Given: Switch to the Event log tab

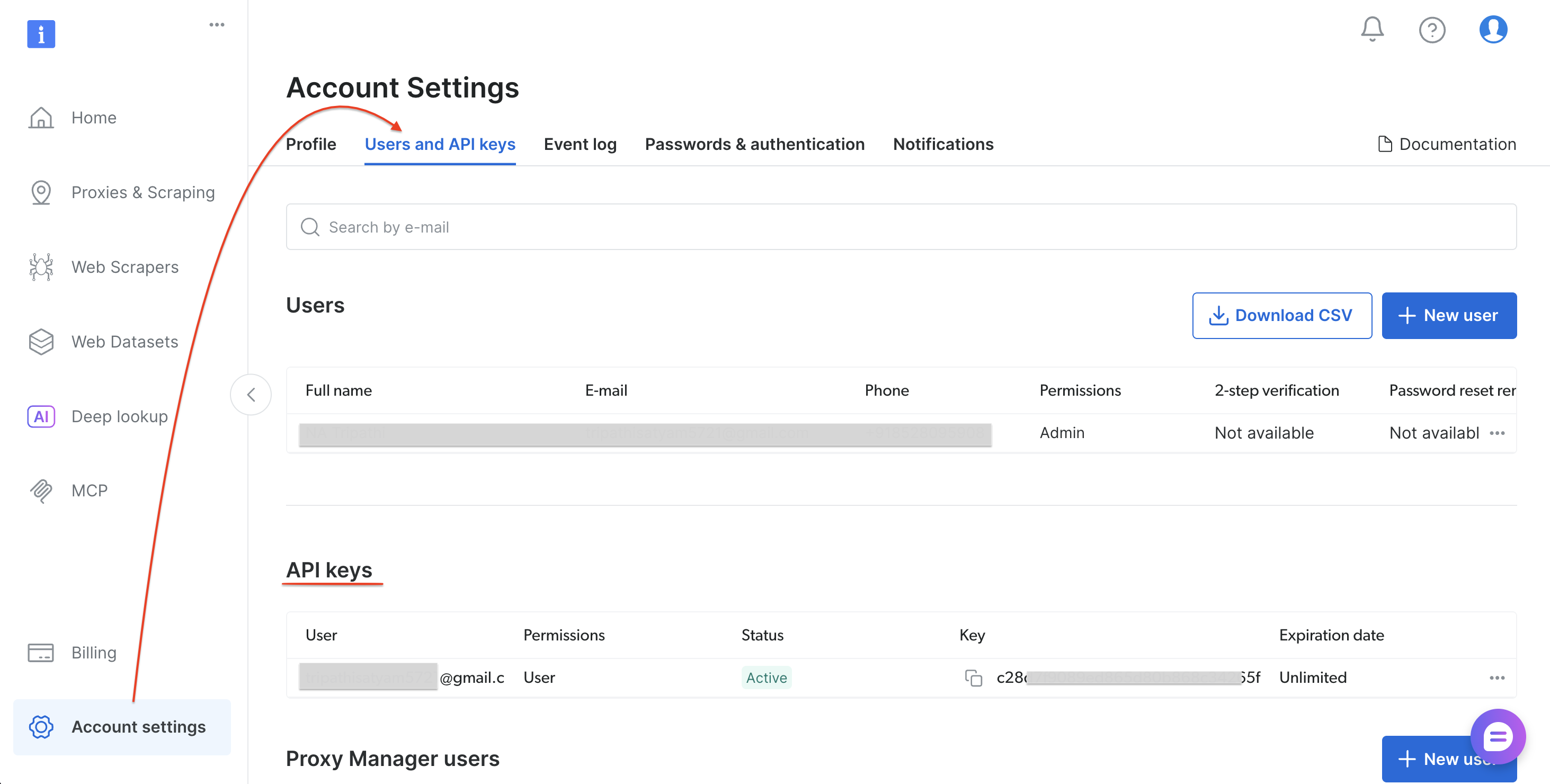Looking at the screenshot, I should click(x=580, y=144).
